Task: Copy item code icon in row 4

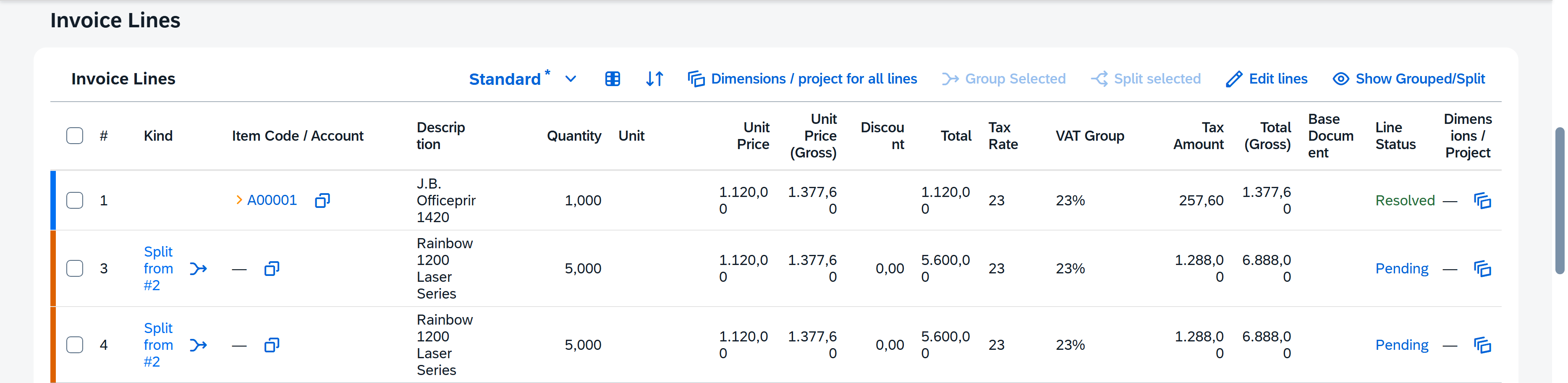Action: point(272,345)
